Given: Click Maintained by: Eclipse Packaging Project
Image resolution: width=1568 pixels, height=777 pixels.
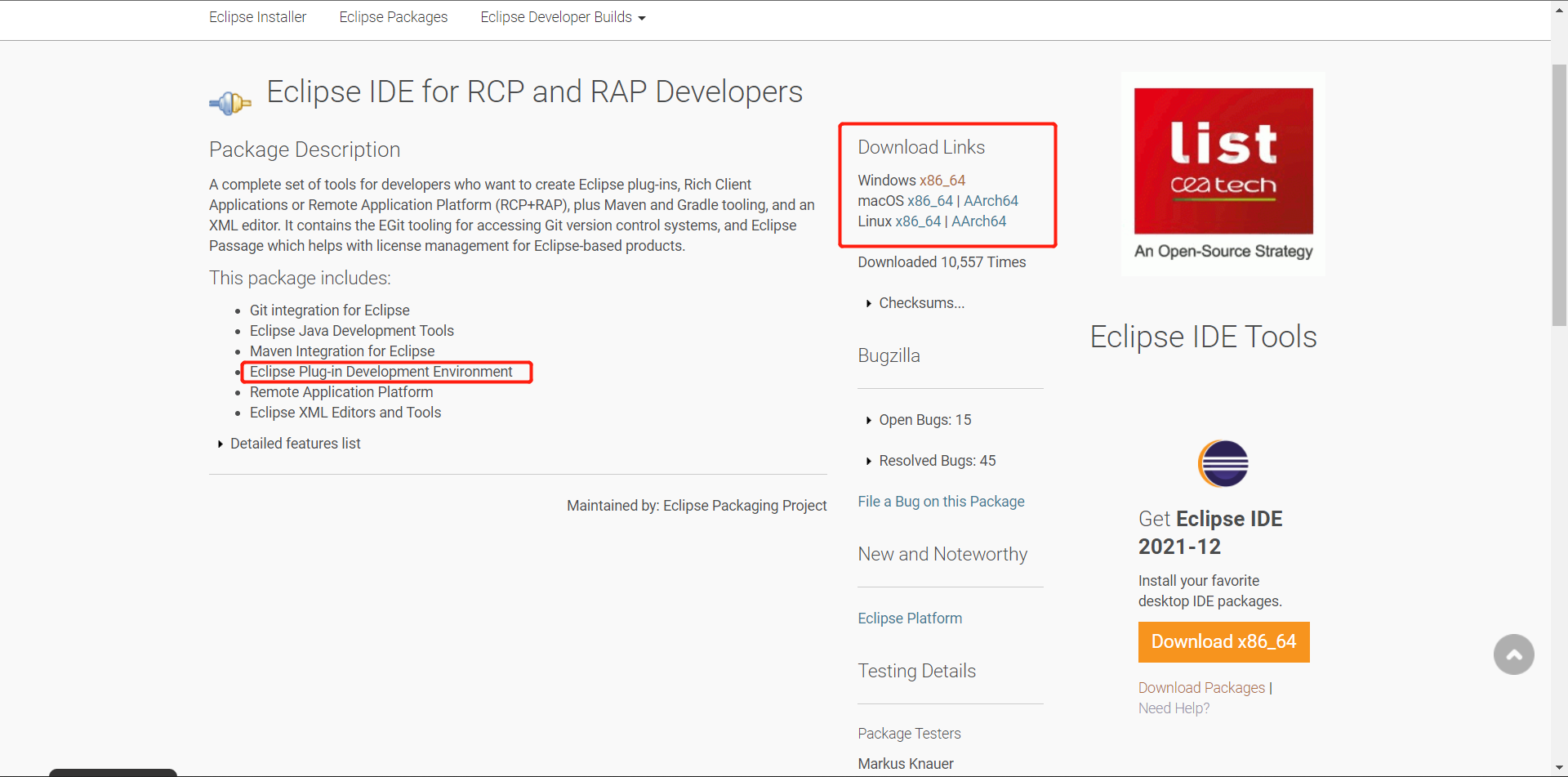Looking at the screenshot, I should pyautogui.click(x=697, y=506).
